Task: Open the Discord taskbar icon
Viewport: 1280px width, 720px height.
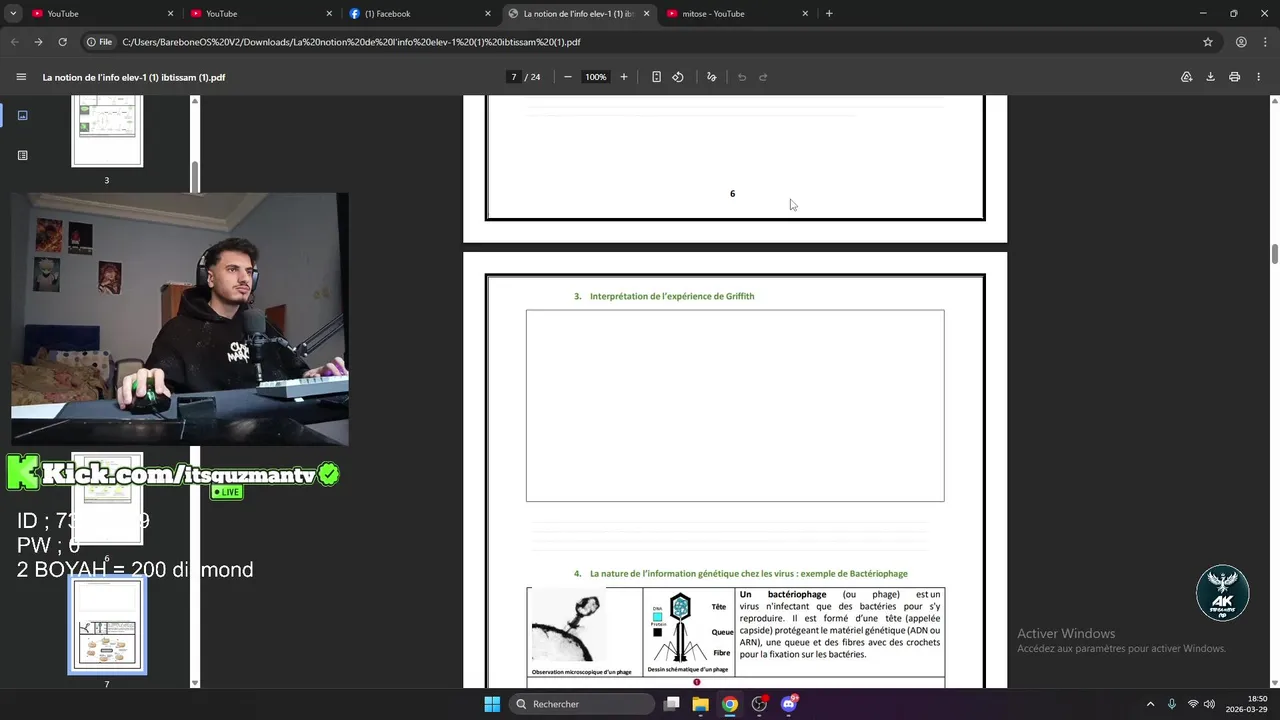Action: 789,704
